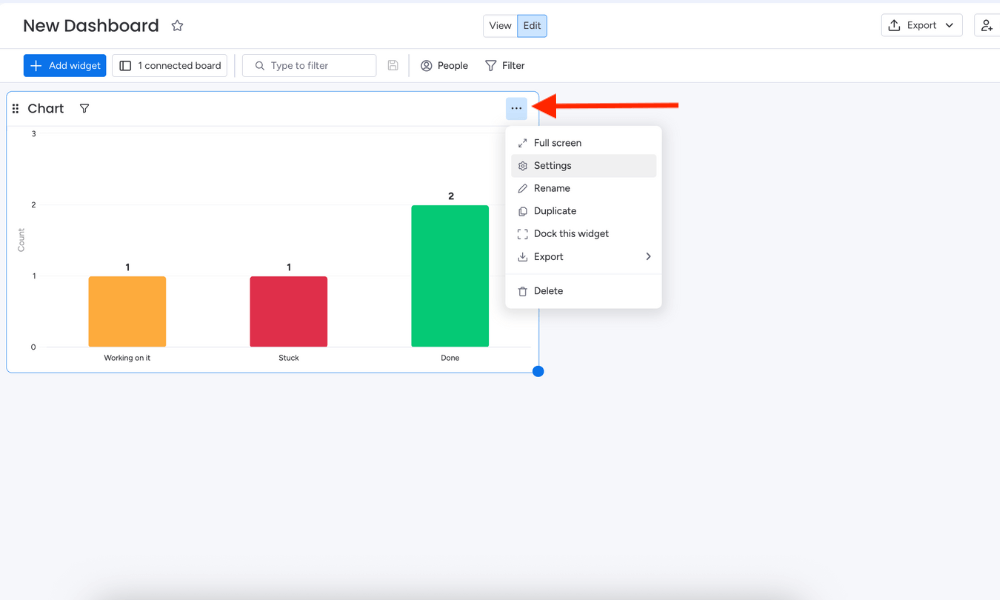Click the dashboard Filter button
The image size is (1000, 600).
504,66
